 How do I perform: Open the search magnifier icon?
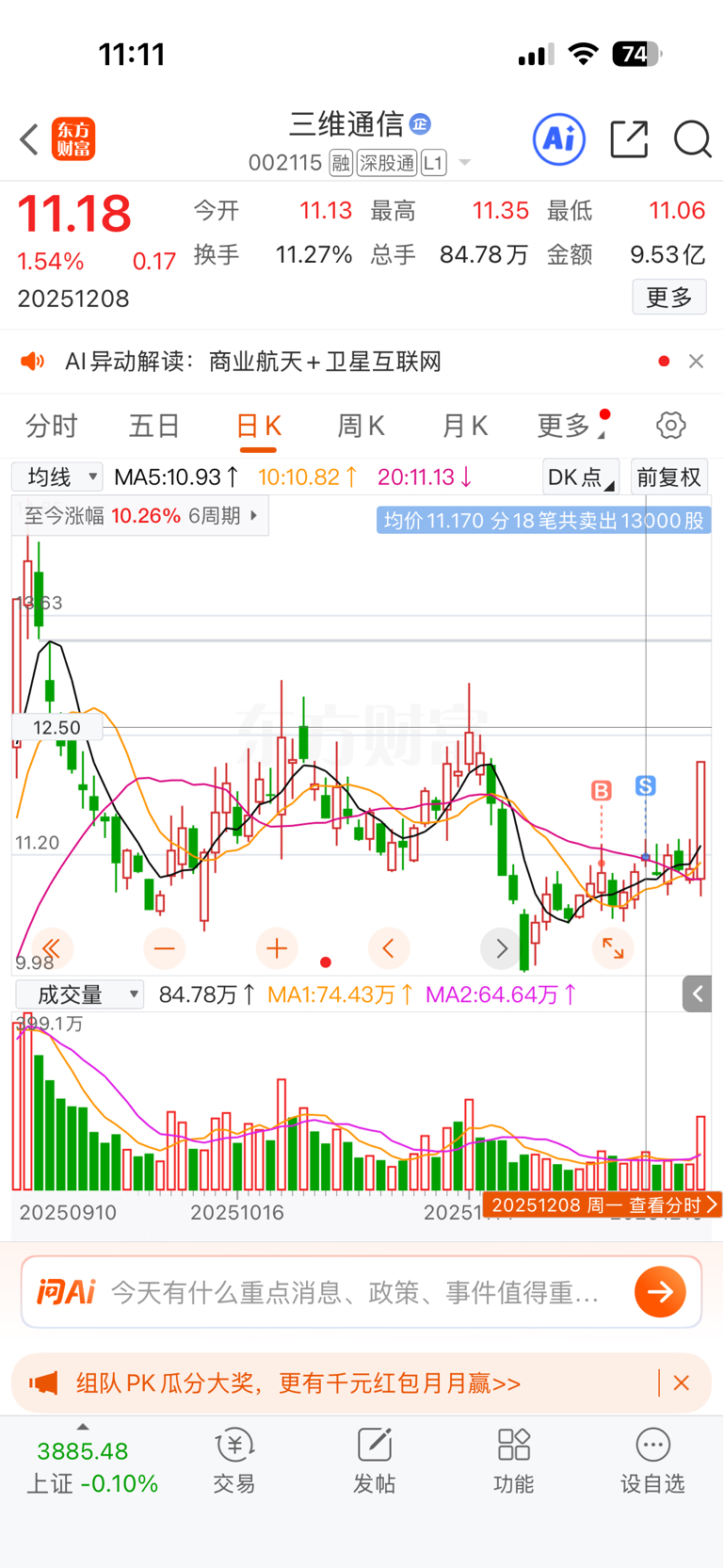click(692, 139)
